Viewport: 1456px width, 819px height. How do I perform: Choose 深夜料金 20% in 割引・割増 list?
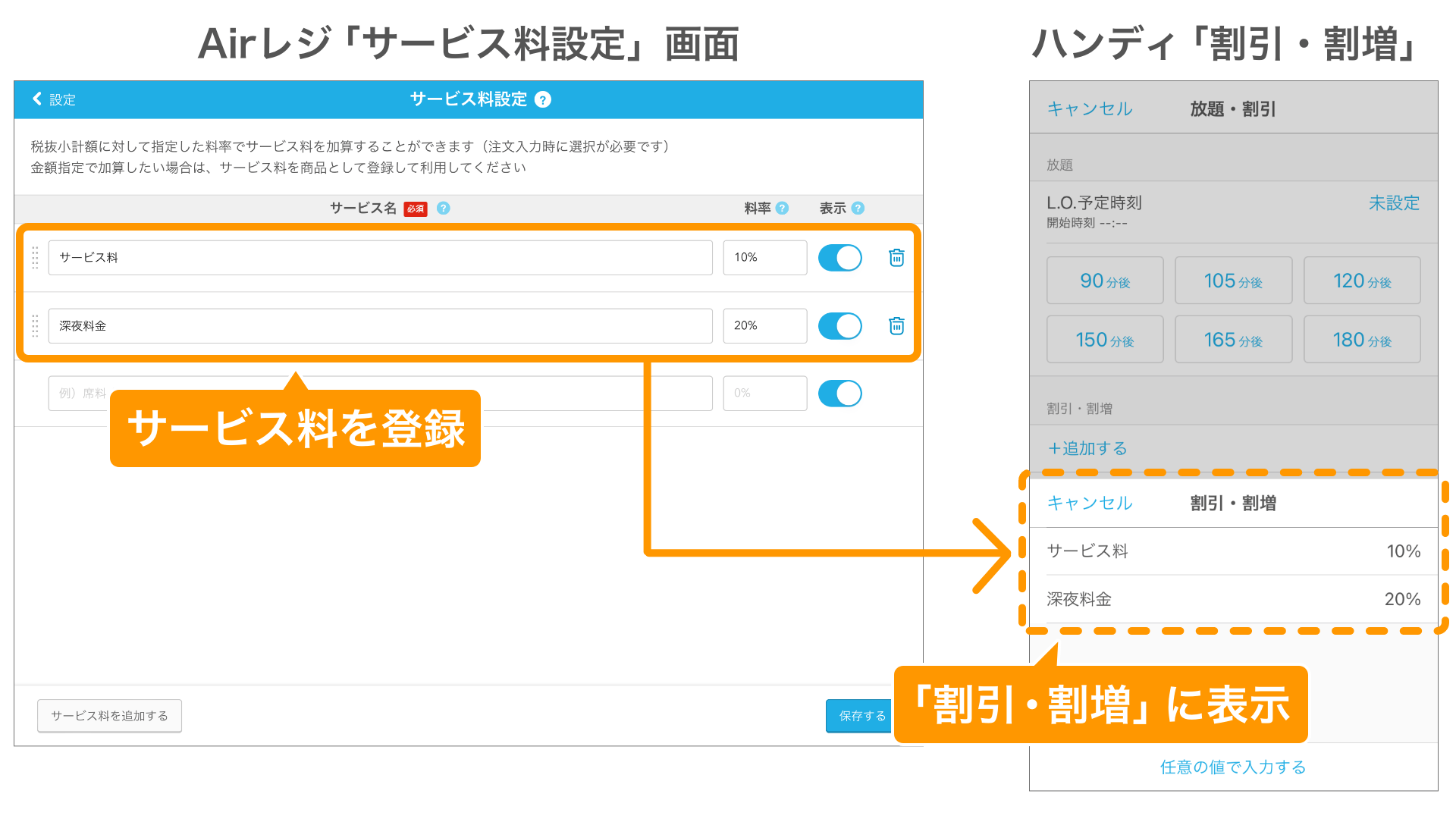[x=1233, y=599]
